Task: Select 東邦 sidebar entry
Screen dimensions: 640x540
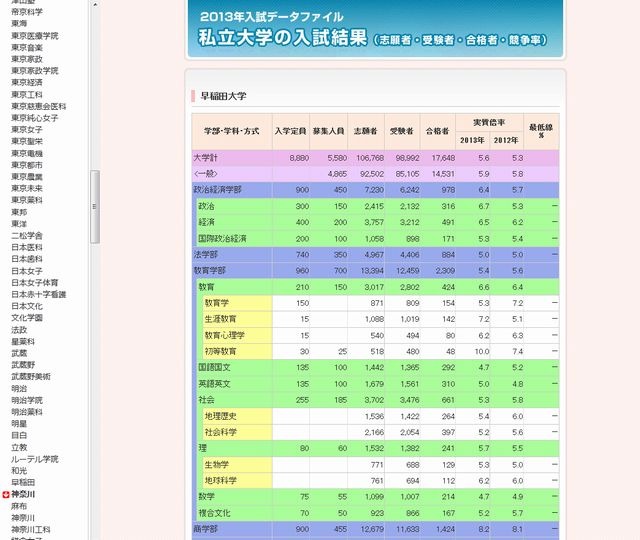Action: 19,212
